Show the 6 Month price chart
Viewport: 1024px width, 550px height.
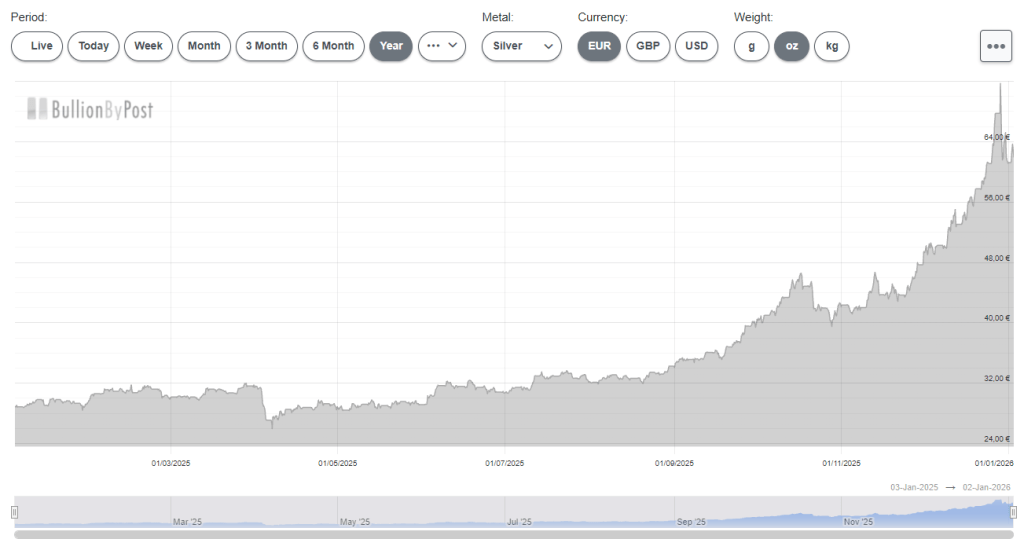333,46
